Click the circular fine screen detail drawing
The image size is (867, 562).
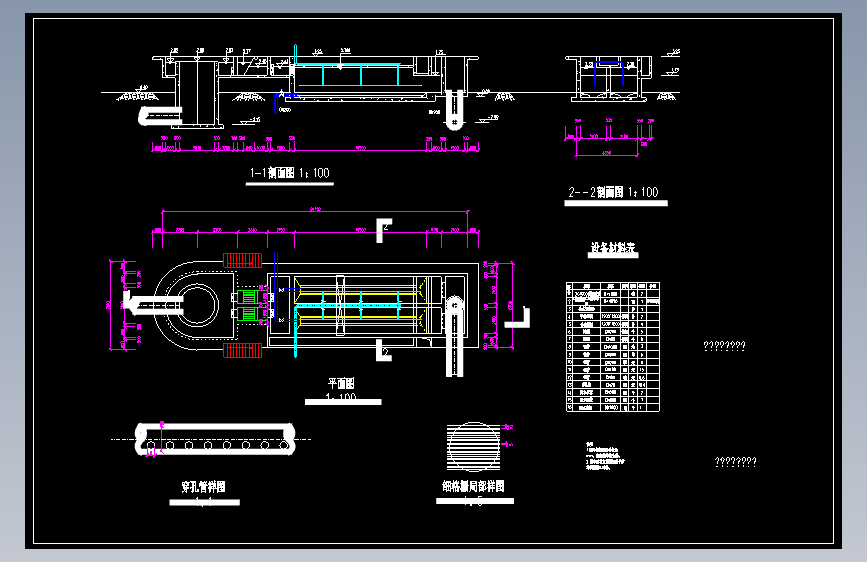click(x=474, y=446)
